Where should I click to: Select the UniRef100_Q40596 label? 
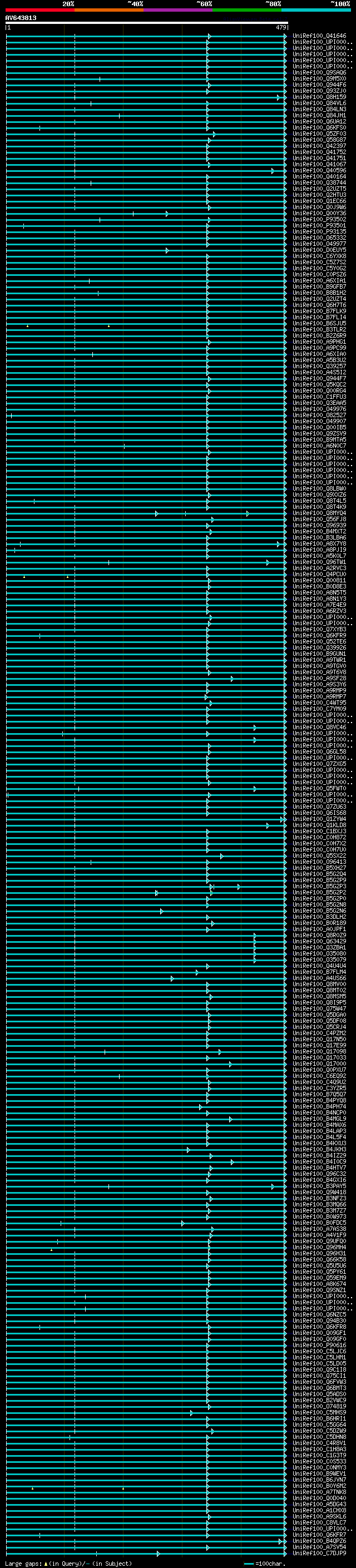(319, 170)
